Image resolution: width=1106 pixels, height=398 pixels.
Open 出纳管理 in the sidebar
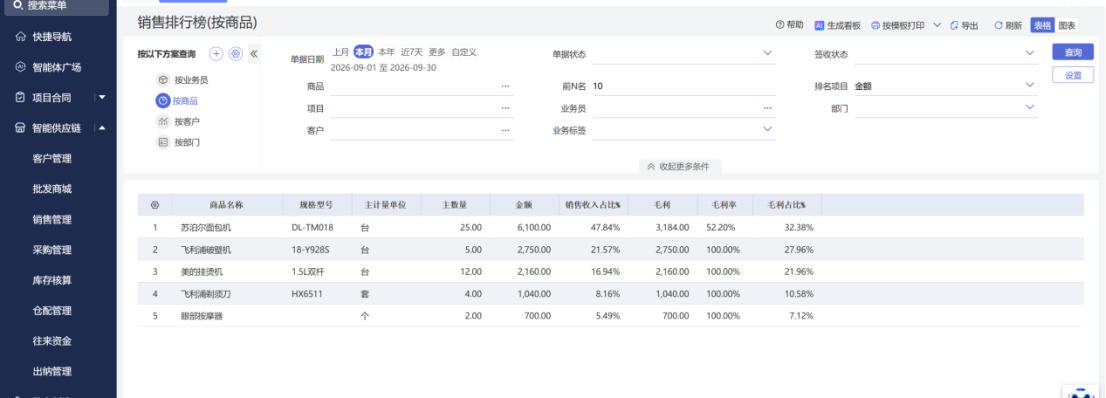point(52,371)
